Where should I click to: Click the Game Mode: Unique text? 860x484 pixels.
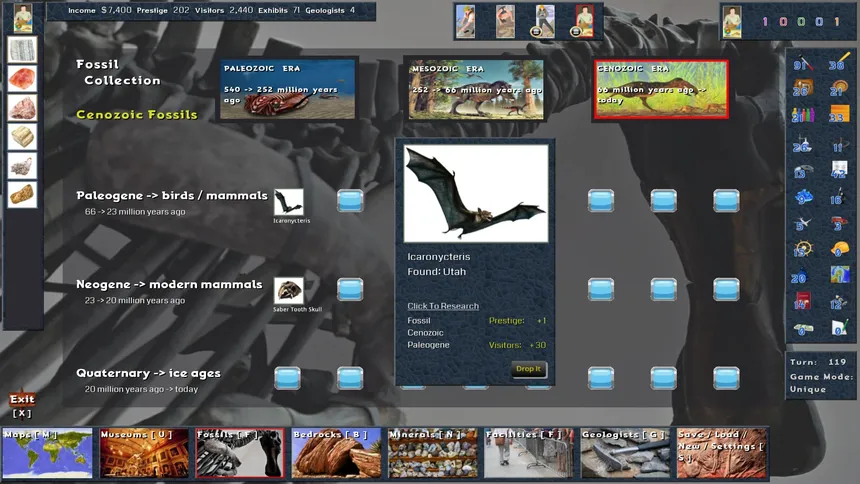(822, 383)
